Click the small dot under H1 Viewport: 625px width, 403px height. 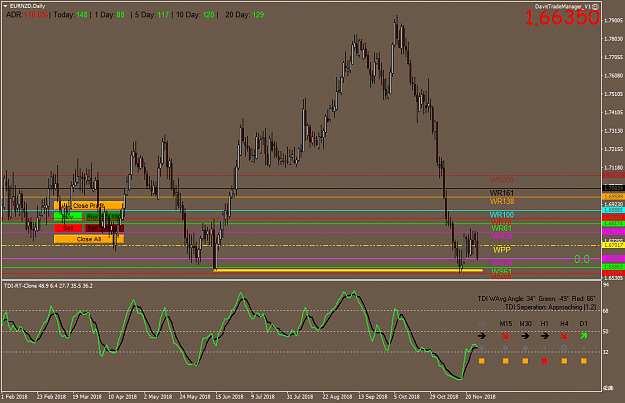pos(544,348)
